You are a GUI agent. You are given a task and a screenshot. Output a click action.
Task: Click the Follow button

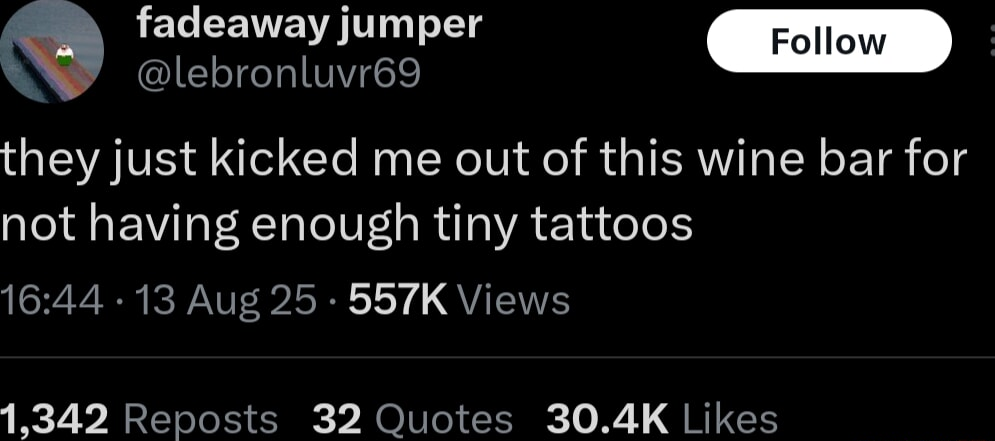click(x=829, y=41)
